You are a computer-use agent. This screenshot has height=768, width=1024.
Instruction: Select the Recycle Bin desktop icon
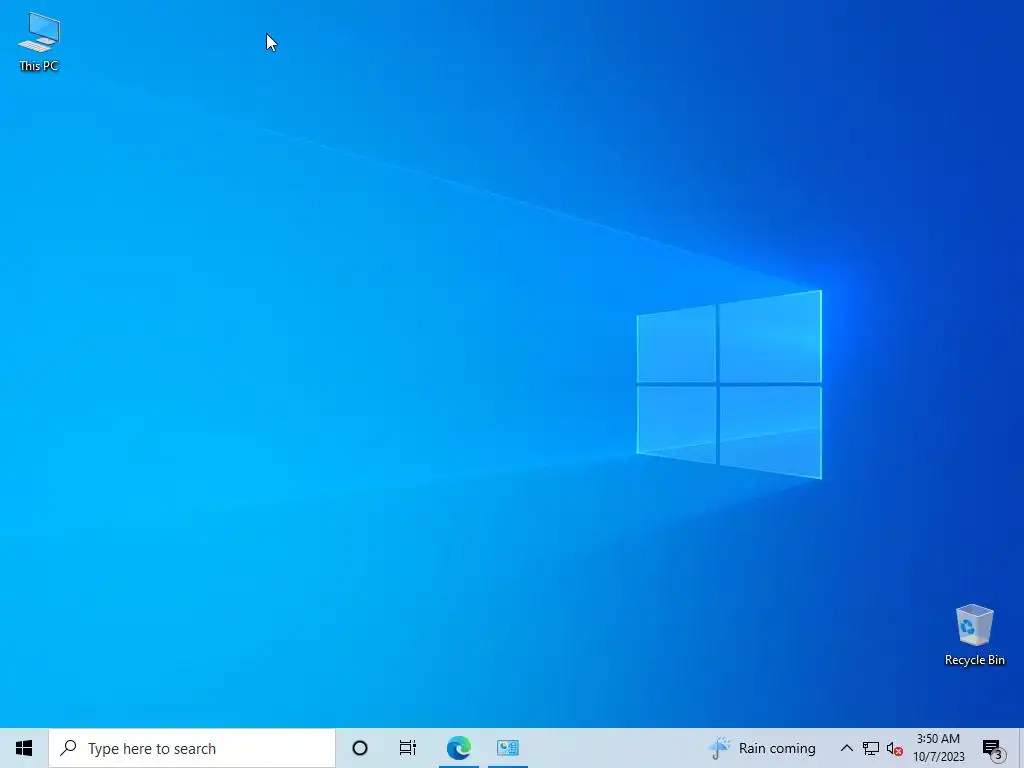pyautogui.click(x=974, y=635)
